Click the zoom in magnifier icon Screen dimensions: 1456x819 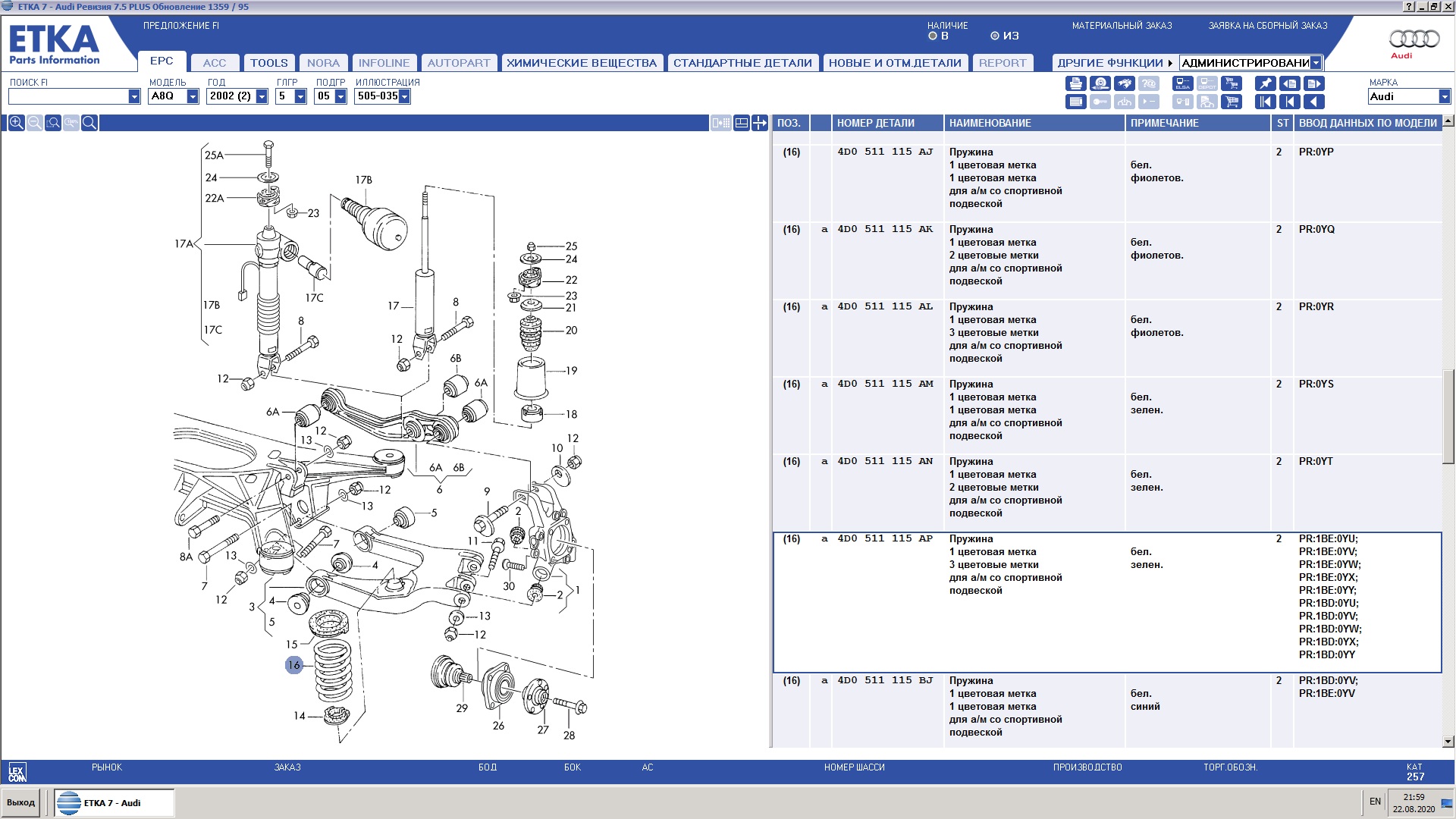16,123
